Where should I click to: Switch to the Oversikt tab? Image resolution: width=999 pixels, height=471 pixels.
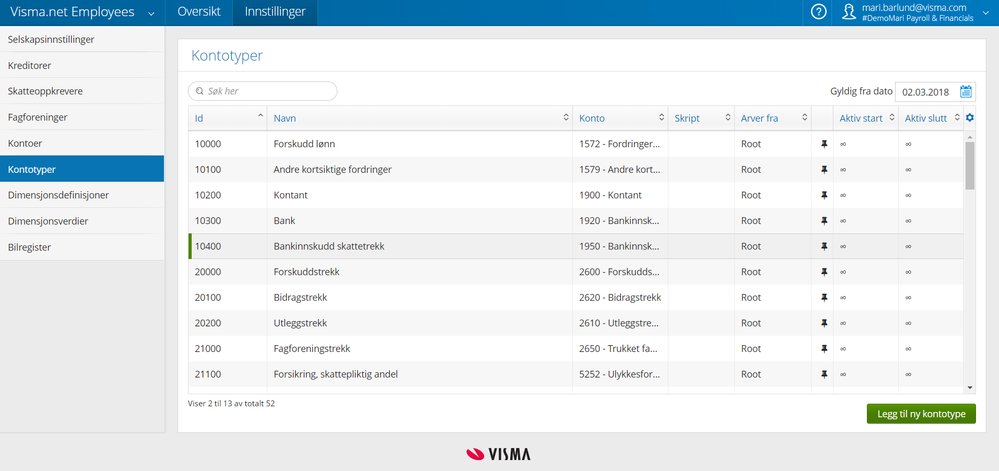tap(199, 12)
